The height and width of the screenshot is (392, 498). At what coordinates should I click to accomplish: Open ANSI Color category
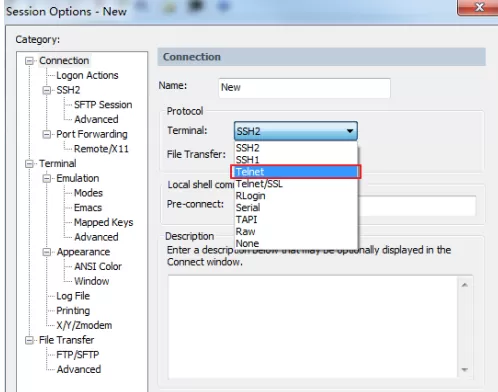[98, 266]
